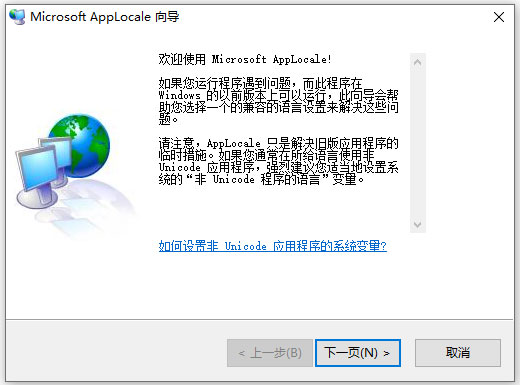The height and width of the screenshot is (385, 520).
Task: Click the AppLocale title bar icon
Action: coord(17,17)
